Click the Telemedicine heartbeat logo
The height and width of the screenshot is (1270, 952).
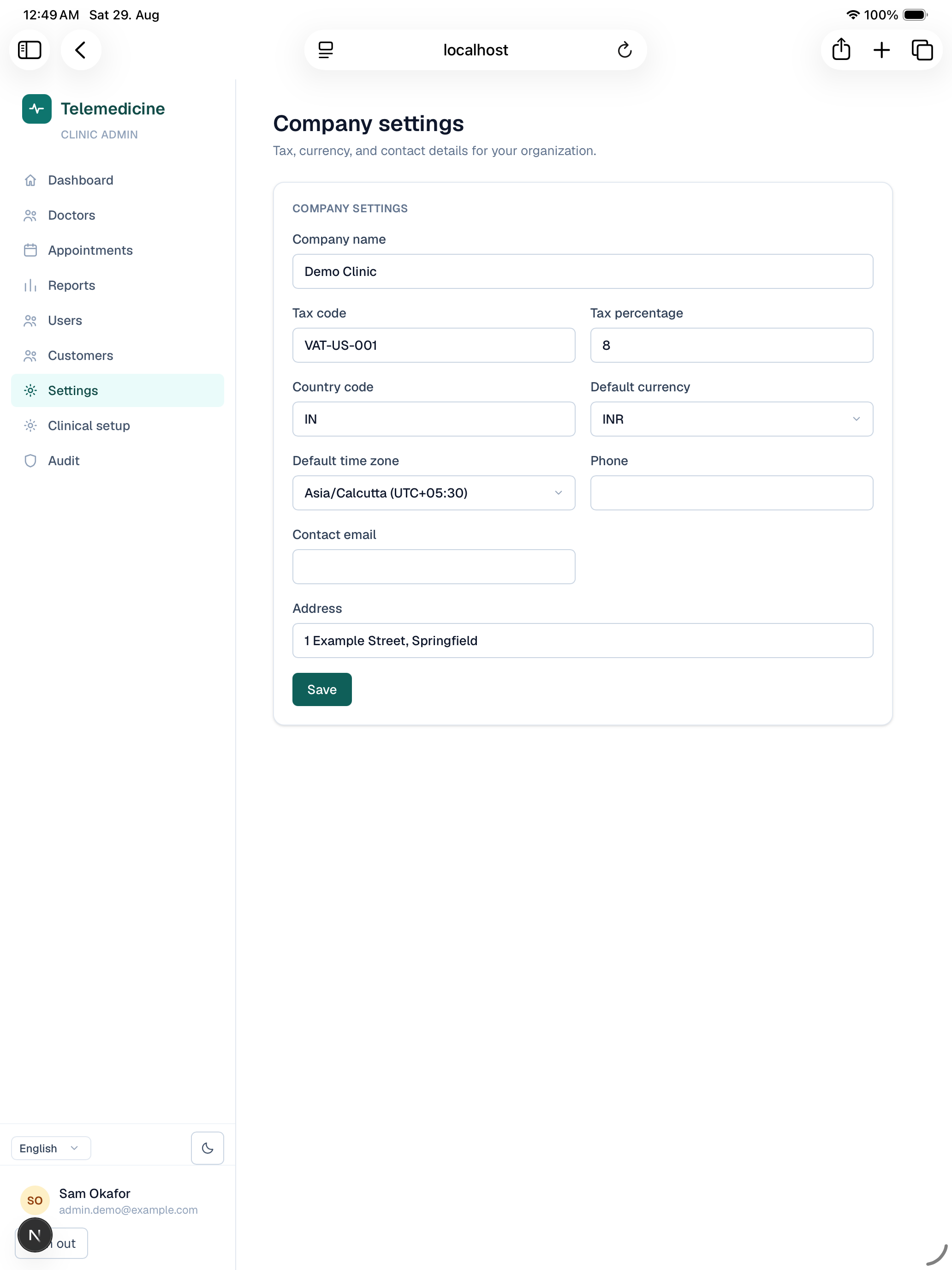(37, 109)
